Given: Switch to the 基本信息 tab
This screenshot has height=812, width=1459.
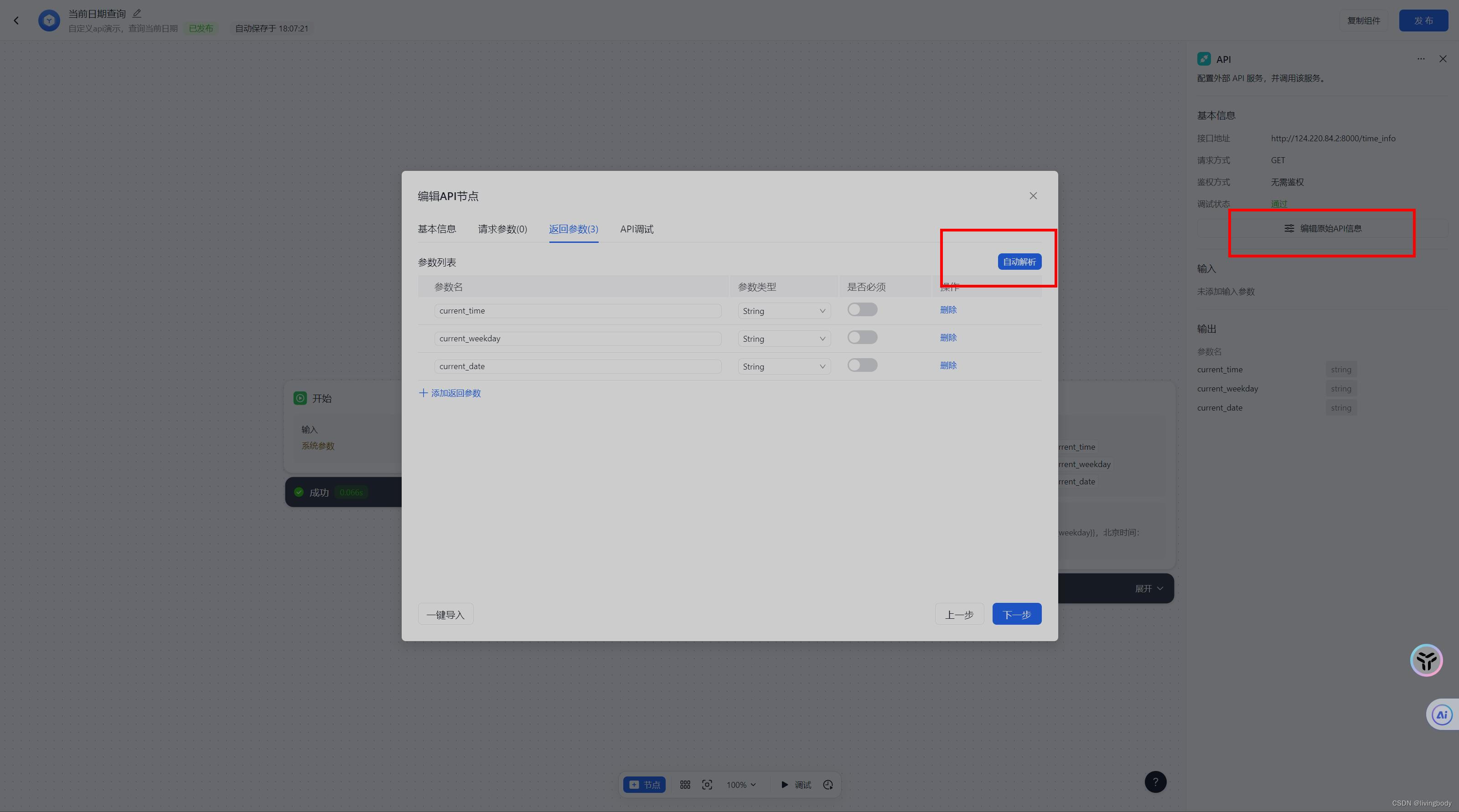Looking at the screenshot, I should pos(437,229).
